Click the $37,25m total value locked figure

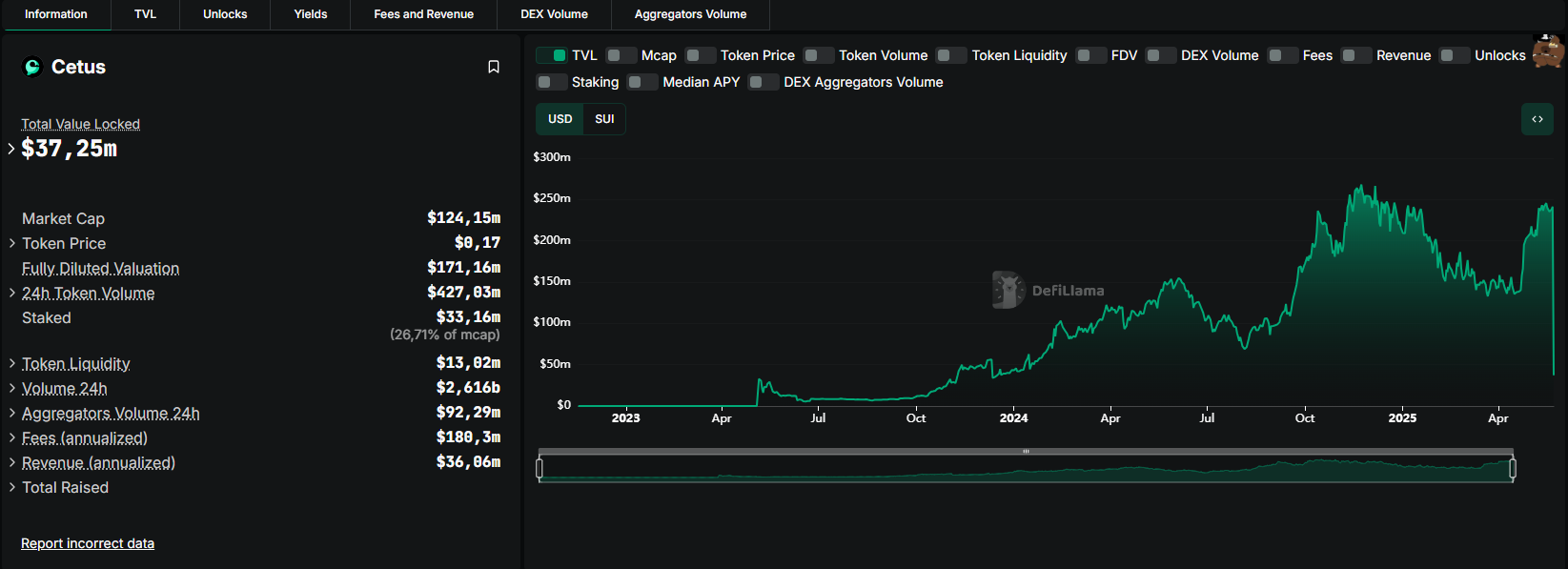70,149
